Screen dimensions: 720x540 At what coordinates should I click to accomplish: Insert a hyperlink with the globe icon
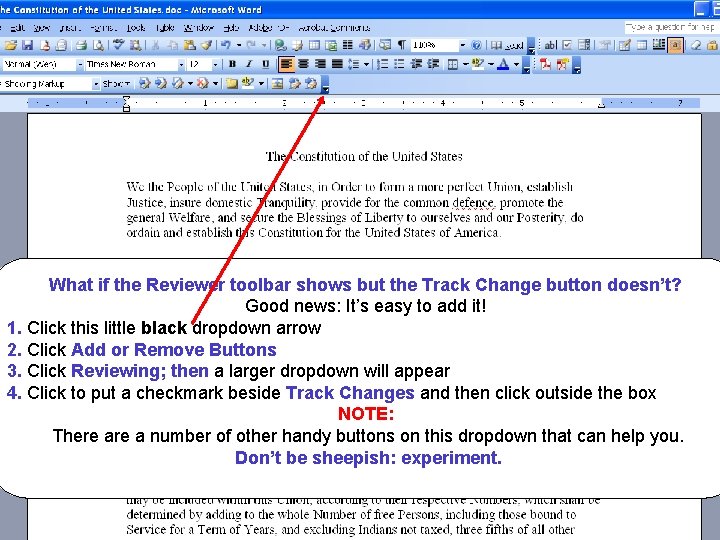pos(281,45)
